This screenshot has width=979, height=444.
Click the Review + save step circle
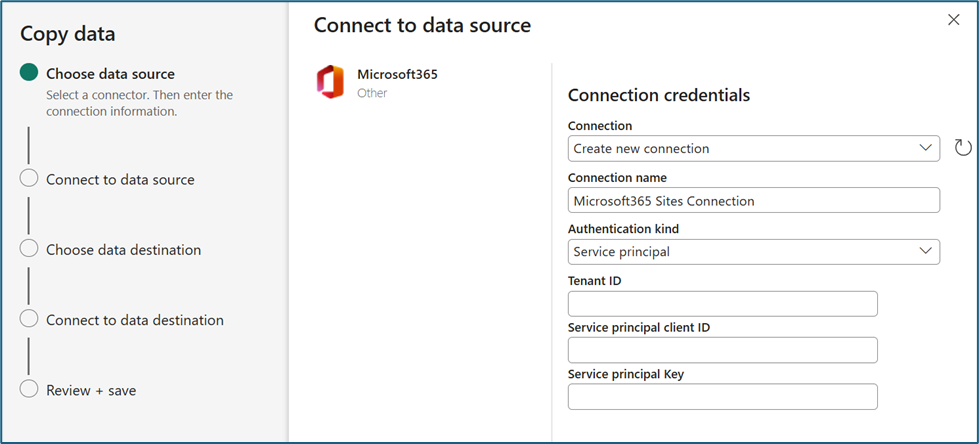[29, 388]
